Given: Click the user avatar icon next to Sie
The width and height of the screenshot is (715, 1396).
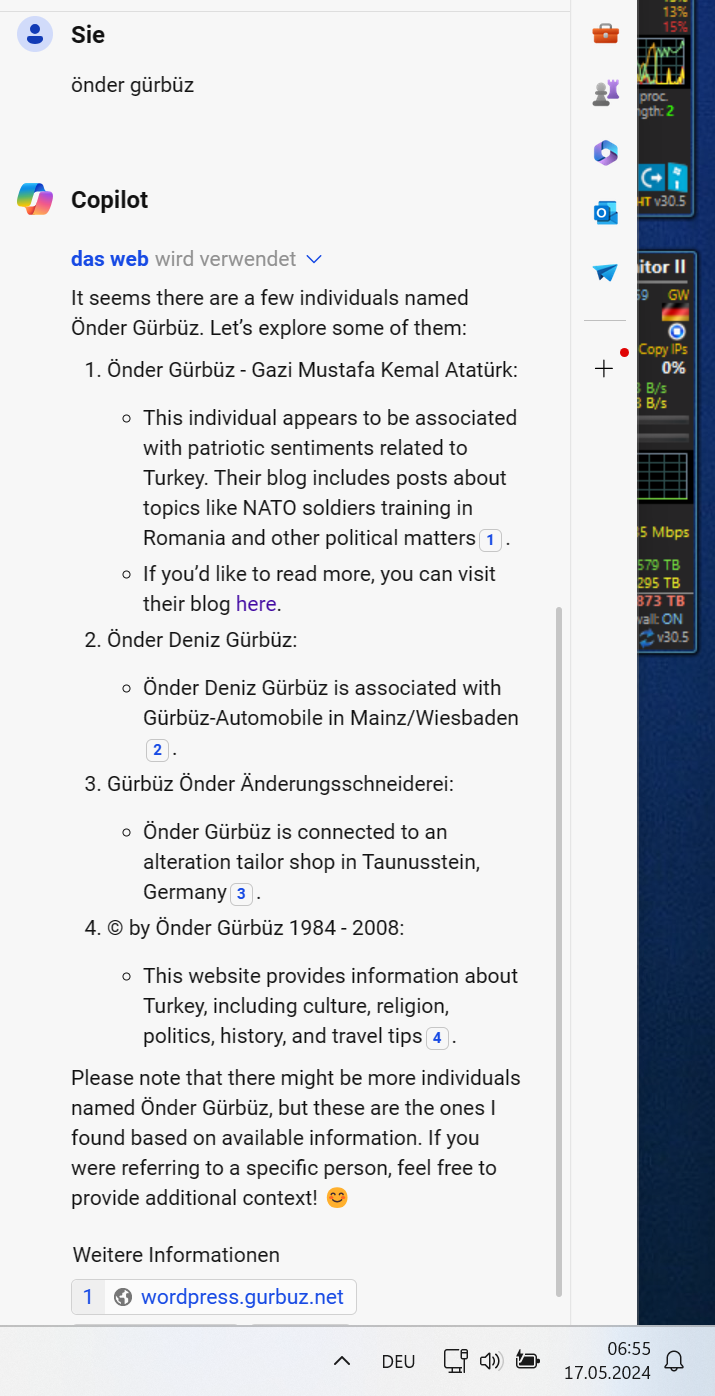Looking at the screenshot, I should click(x=35, y=34).
